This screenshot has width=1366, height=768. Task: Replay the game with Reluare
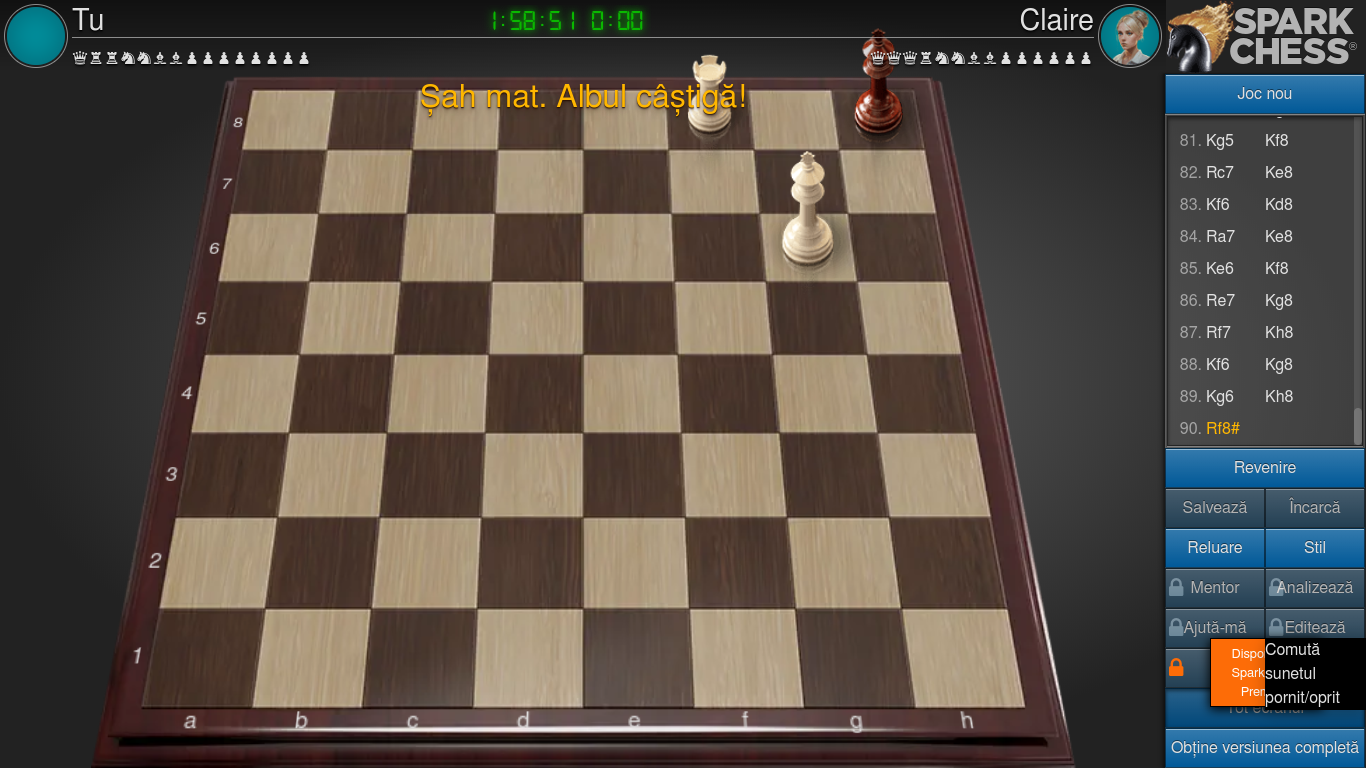(1214, 548)
